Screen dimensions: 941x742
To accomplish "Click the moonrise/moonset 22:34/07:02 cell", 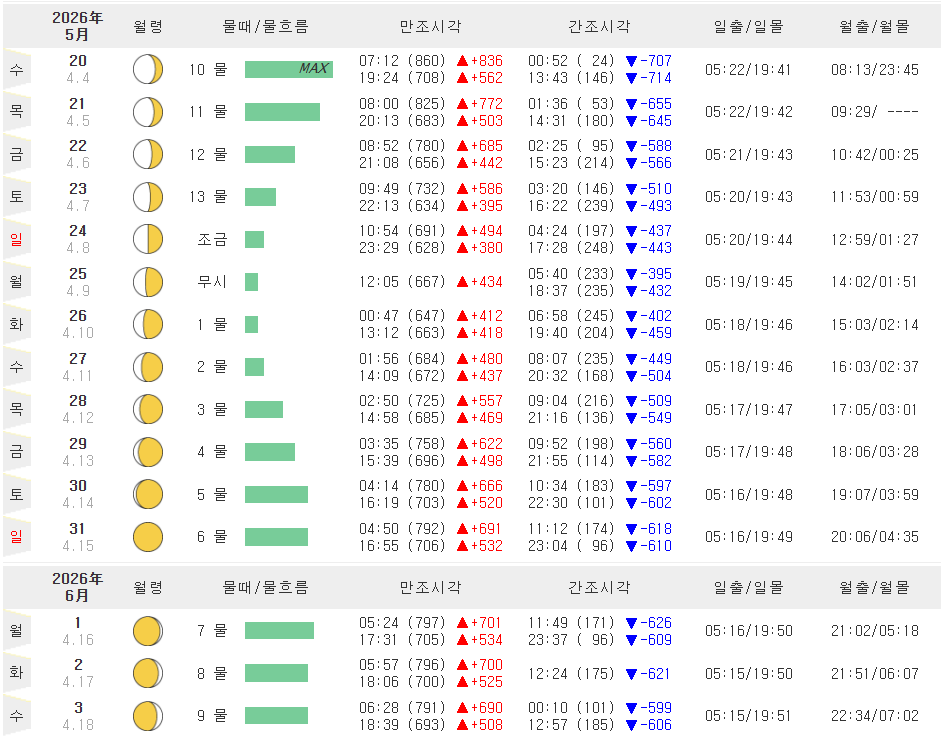I will (874, 716).
